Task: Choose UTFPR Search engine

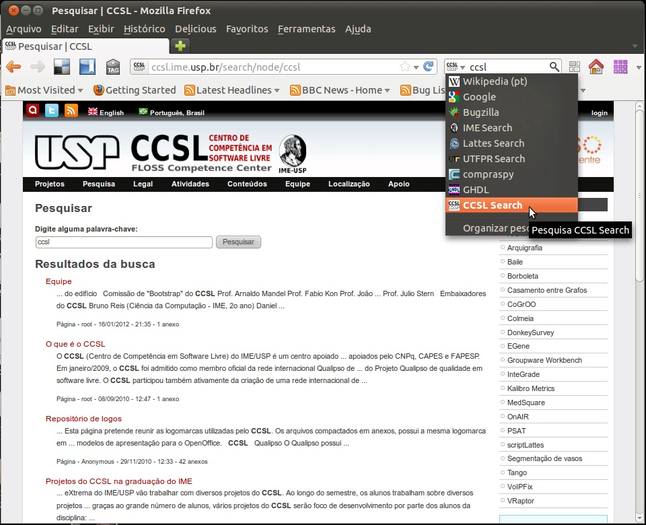Action: [x=511, y=159]
